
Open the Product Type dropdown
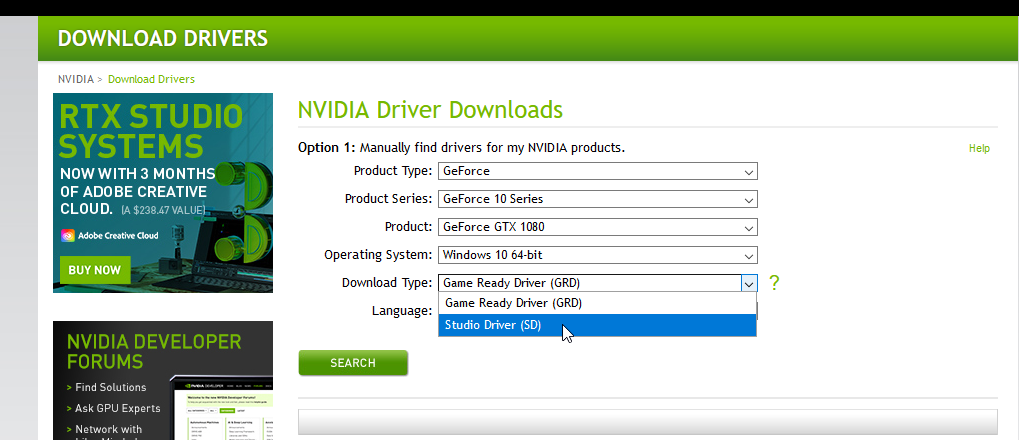coord(597,171)
